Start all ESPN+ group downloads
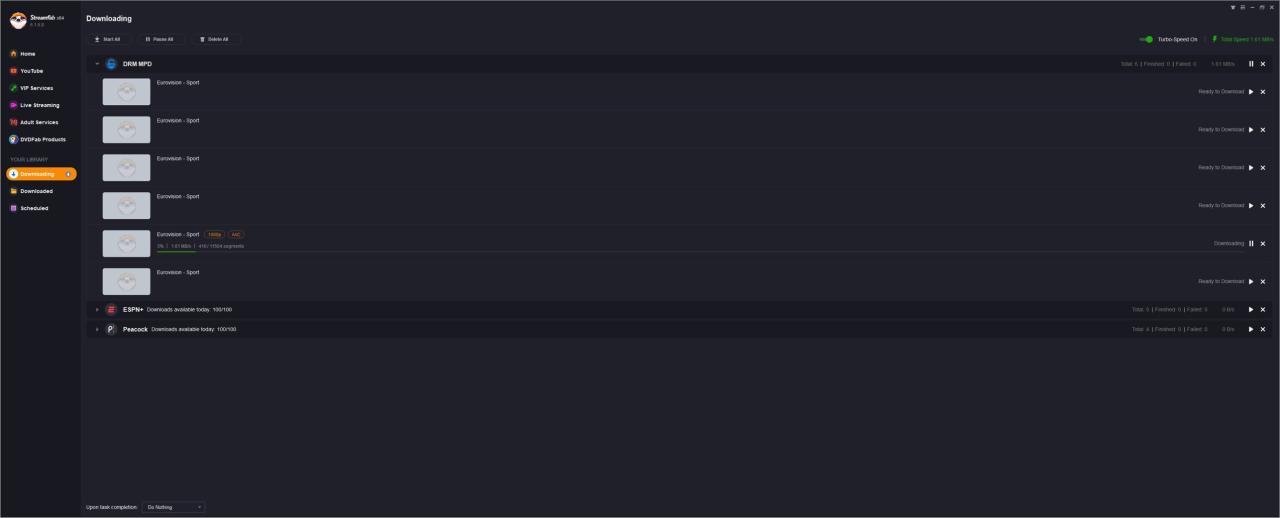This screenshot has height=518, width=1280. (x=1251, y=310)
